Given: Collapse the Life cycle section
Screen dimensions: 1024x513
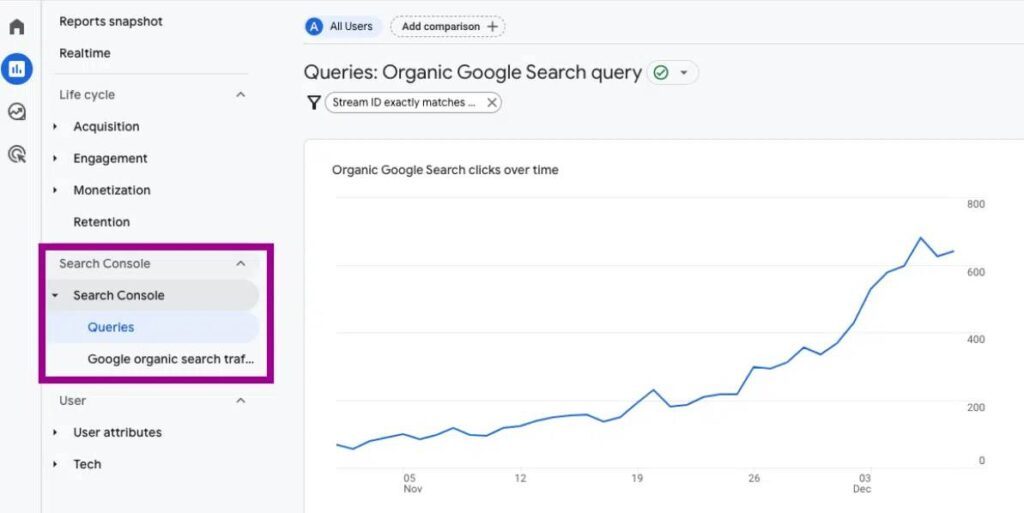Looking at the screenshot, I should click(240, 95).
